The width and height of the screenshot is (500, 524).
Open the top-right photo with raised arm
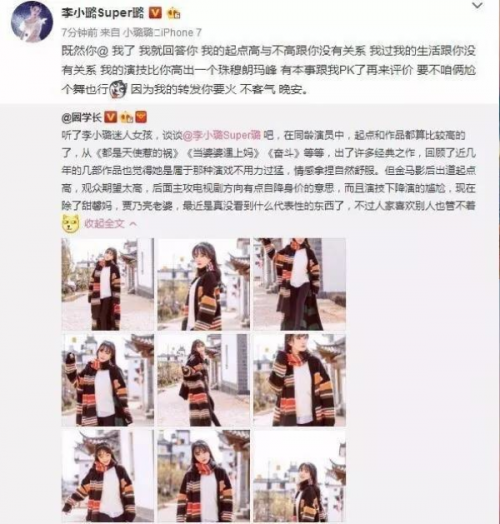[299, 284]
